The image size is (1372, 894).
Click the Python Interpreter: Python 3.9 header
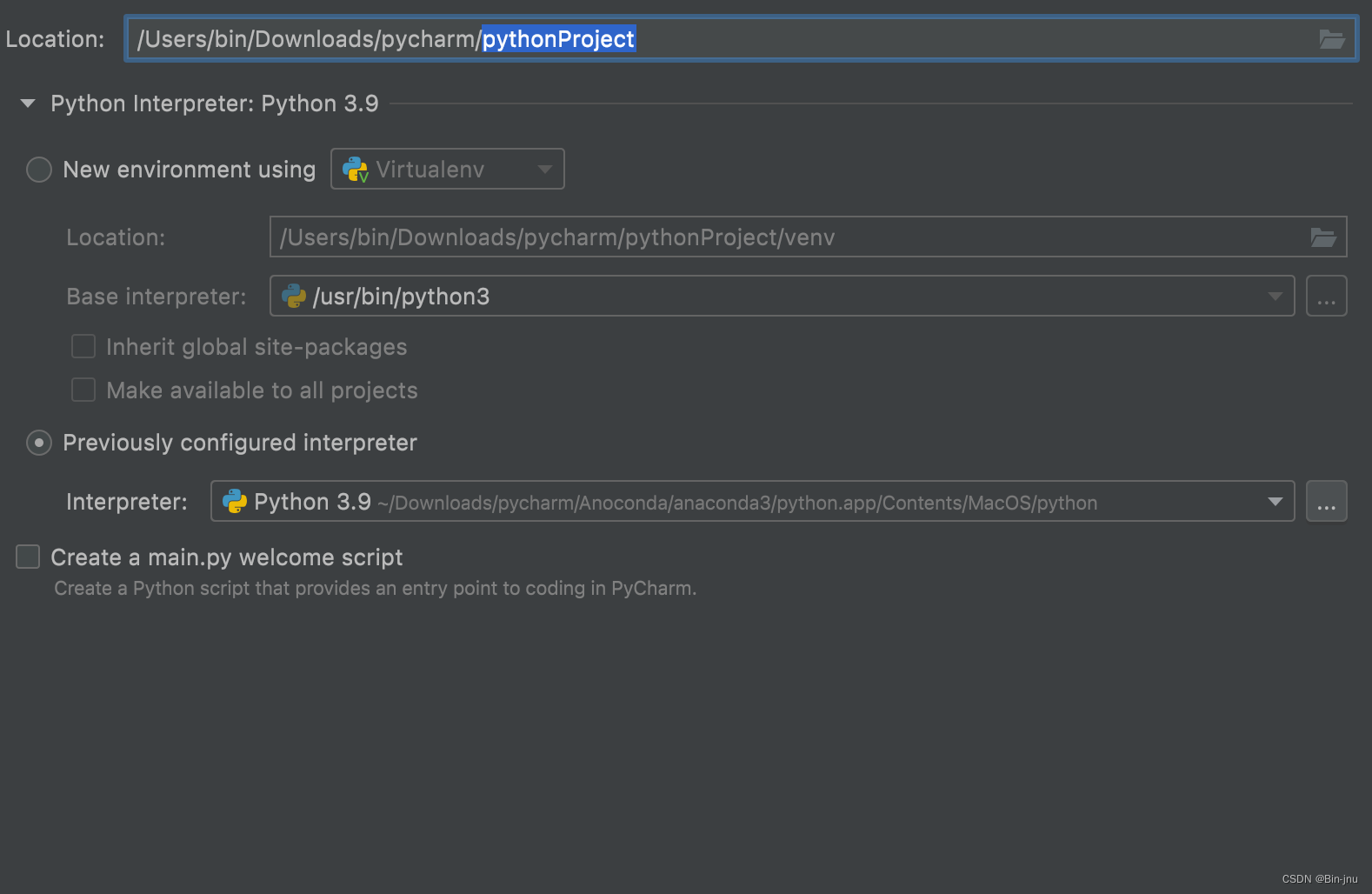pyautogui.click(x=215, y=103)
